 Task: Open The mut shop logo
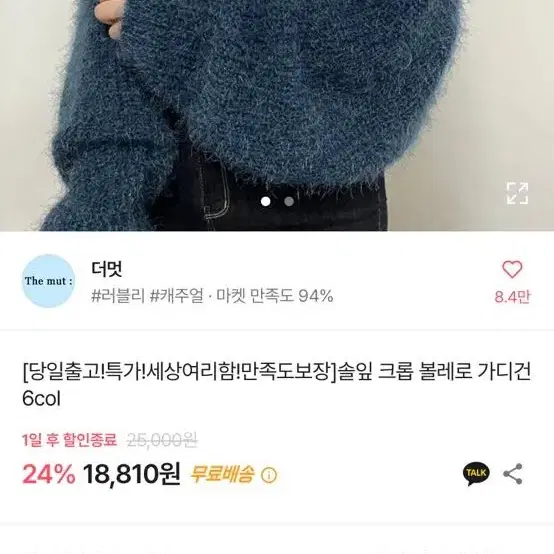coord(48,281)
